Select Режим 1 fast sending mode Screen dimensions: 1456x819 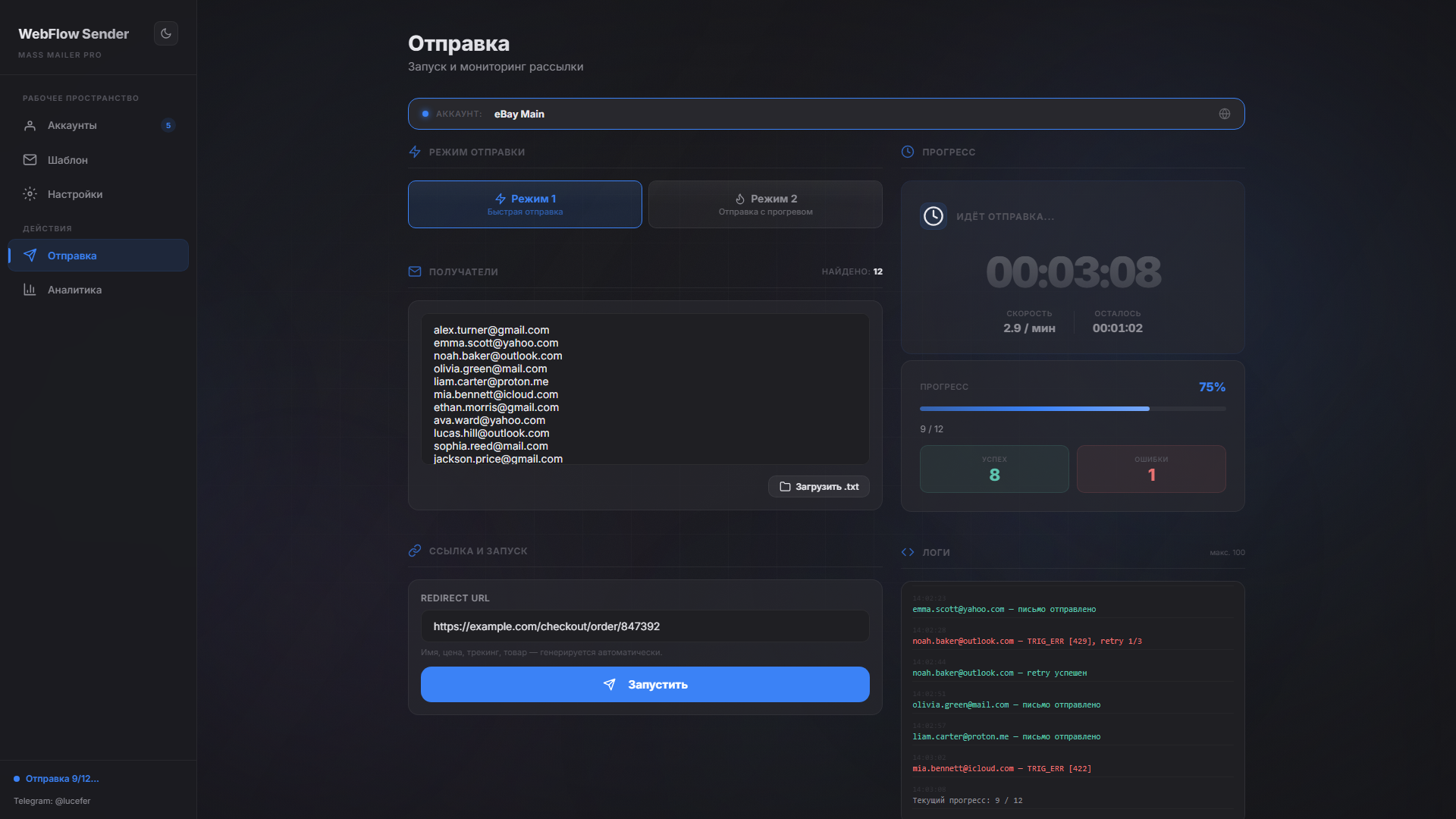(525, 204)
